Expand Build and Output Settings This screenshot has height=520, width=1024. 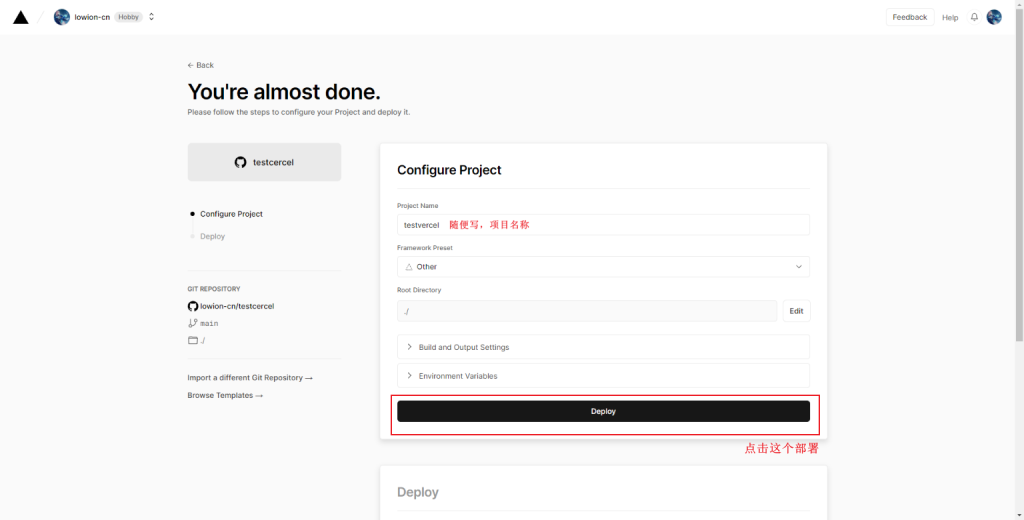pos(603,347)
